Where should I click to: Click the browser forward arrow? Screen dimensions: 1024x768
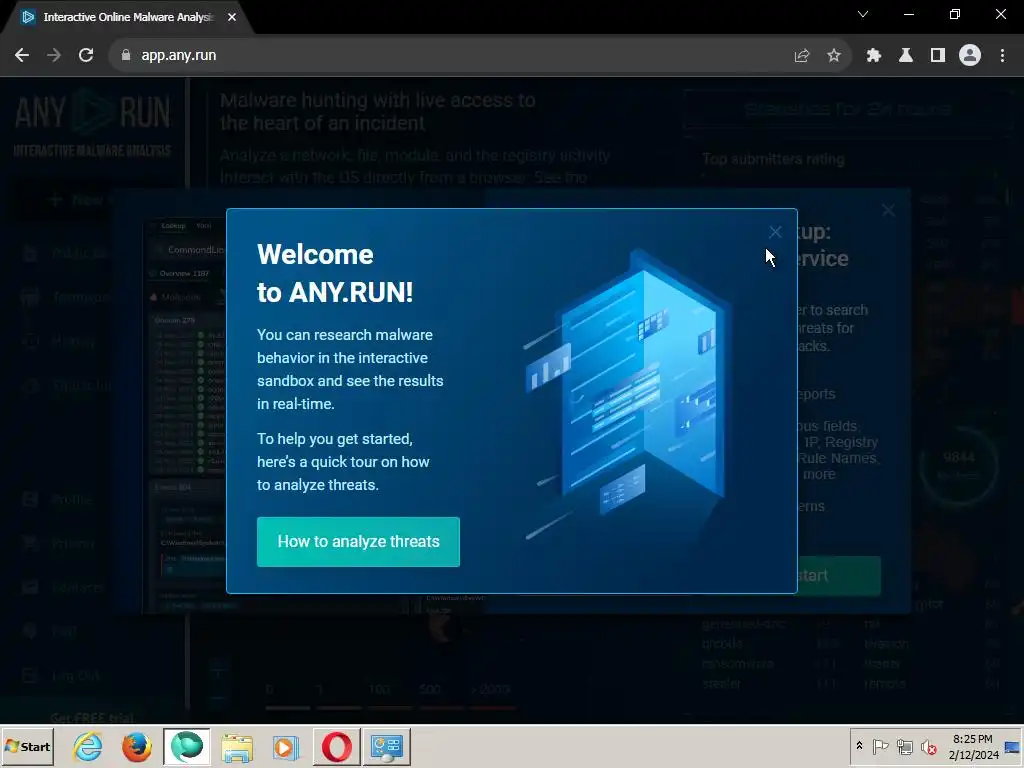point(54,56)
